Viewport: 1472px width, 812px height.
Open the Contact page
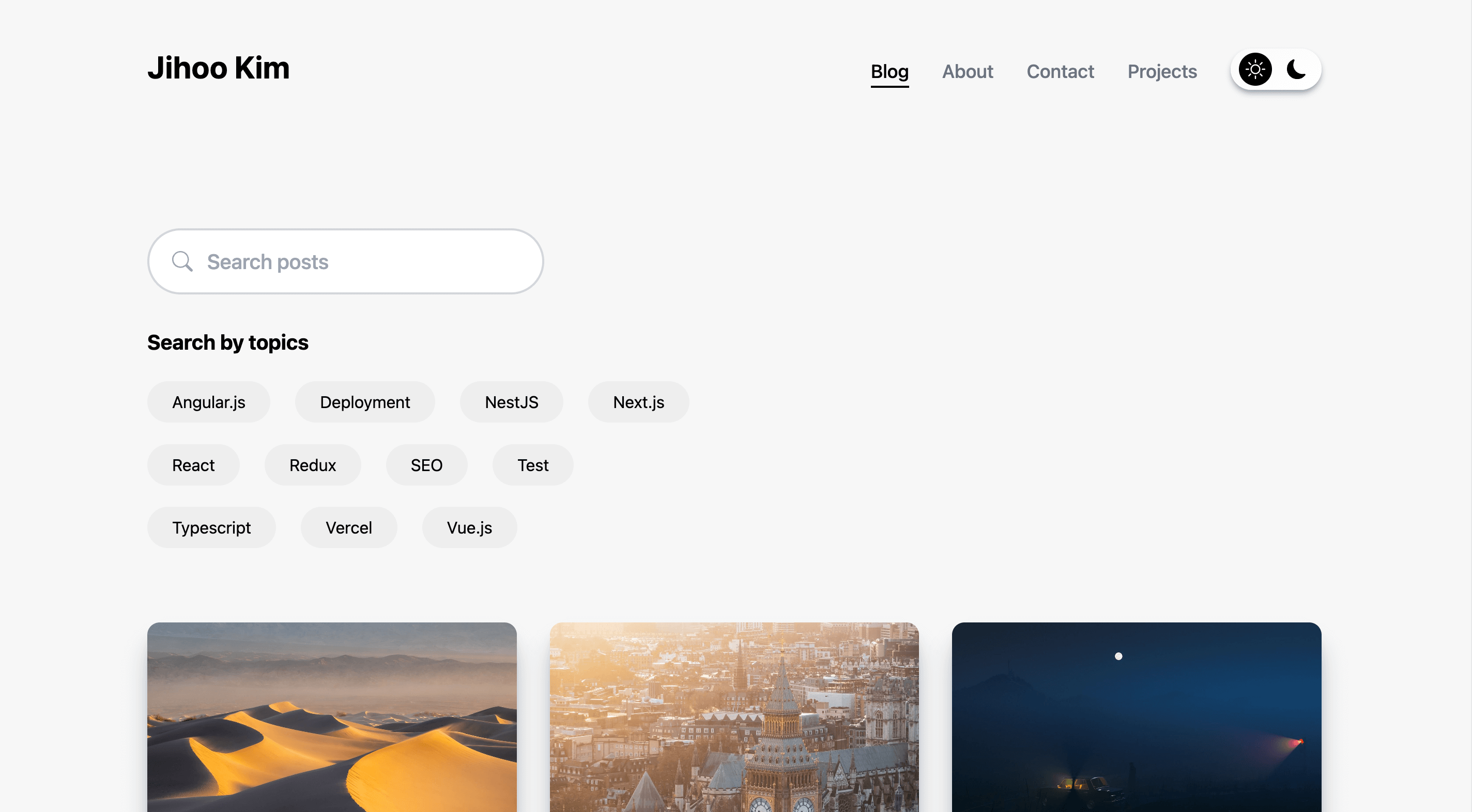click(x=1060, y=71)
